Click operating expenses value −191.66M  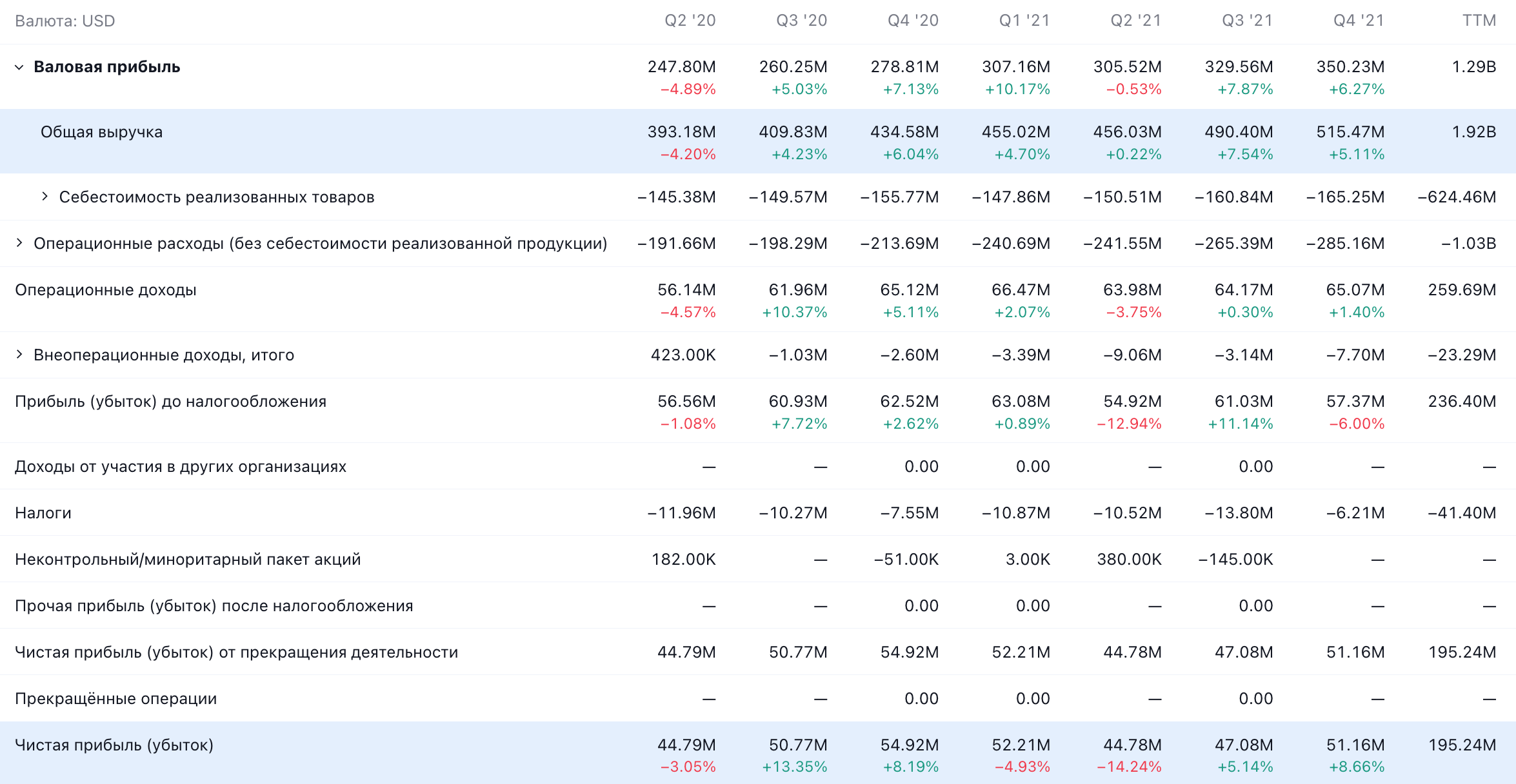point(677,244)
